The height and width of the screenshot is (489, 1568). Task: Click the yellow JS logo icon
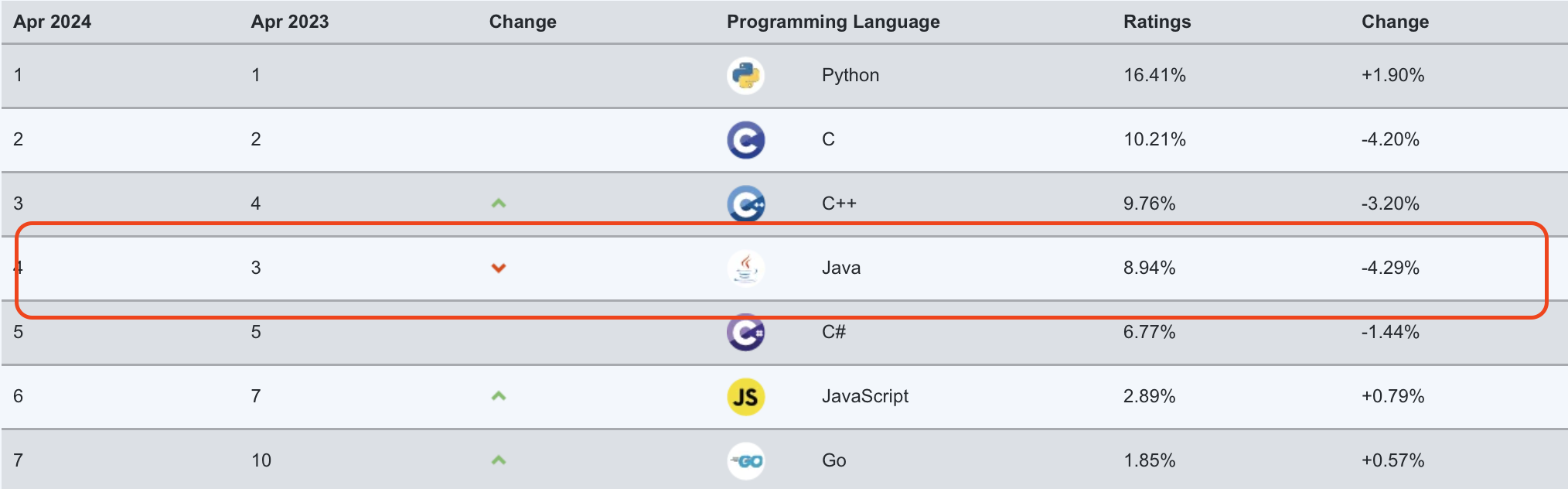coord(745,397)
